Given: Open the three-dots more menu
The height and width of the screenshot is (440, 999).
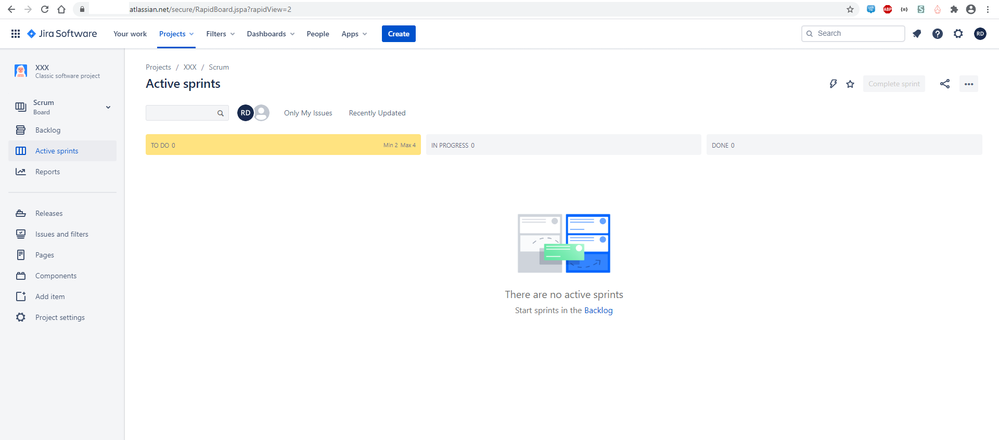Looking at the screenshot, I should (x=968, y=84).
